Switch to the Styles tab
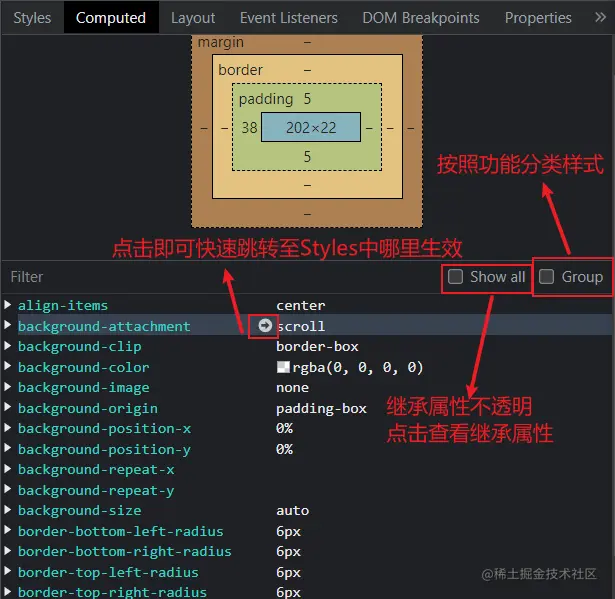This screenshot has width=615, height=599. (32, 18)
